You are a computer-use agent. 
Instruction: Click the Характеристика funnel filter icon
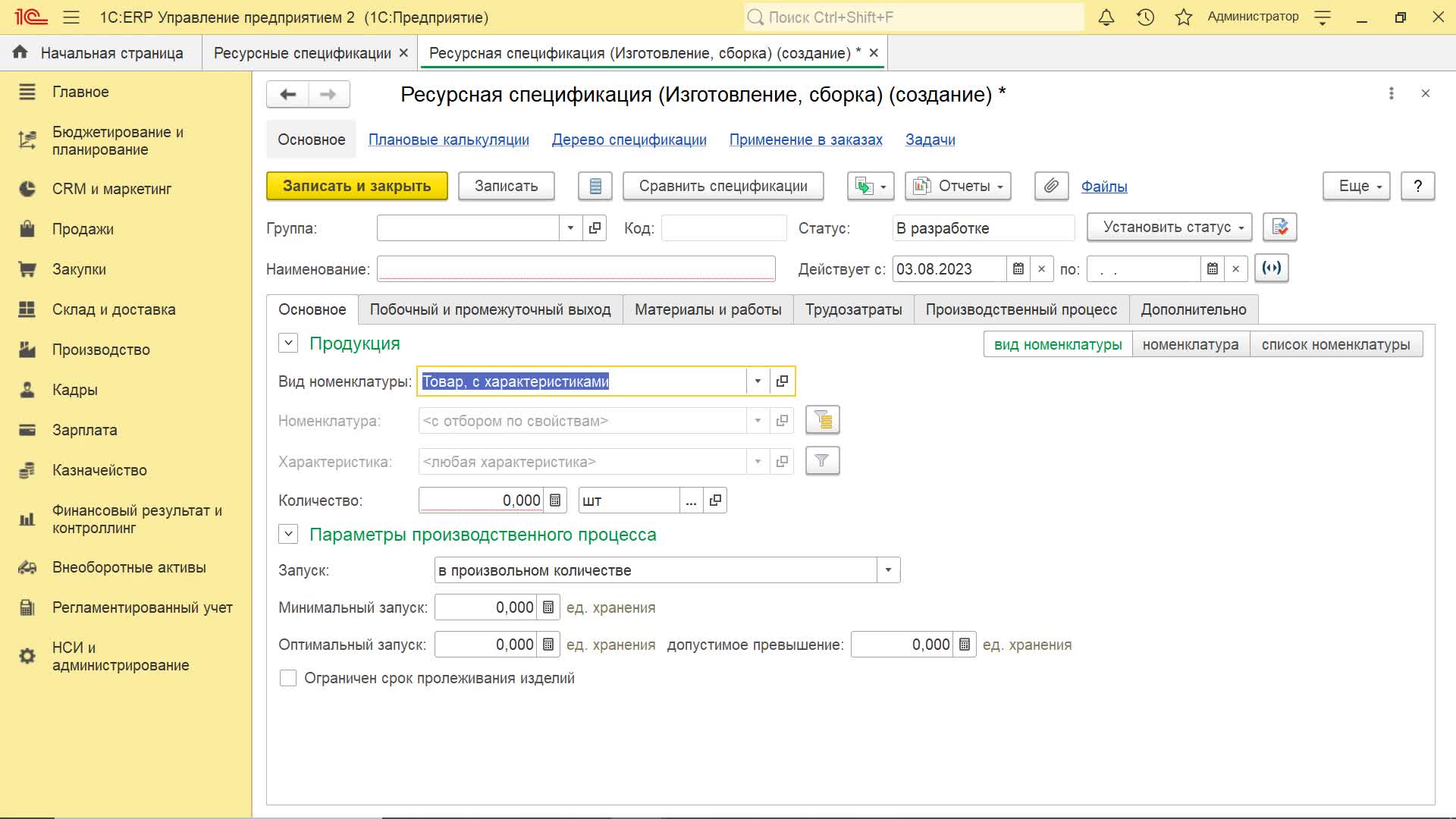(x=823, y=460)
